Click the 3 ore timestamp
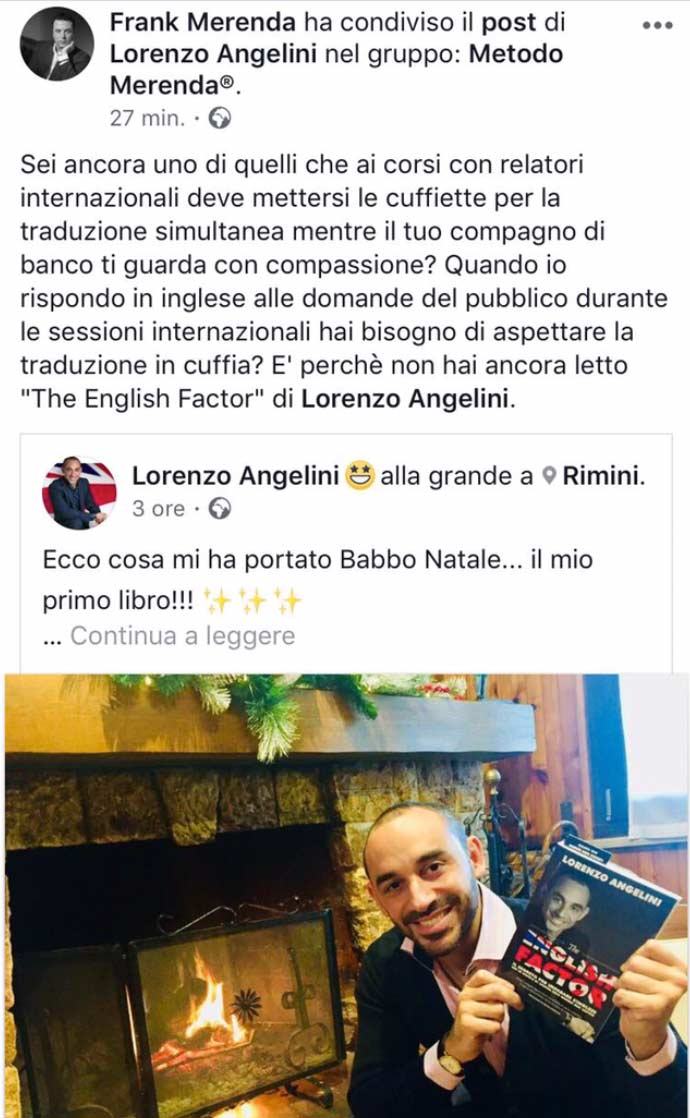This screenshot has width=690, height=1118. (x=158, y=508)
